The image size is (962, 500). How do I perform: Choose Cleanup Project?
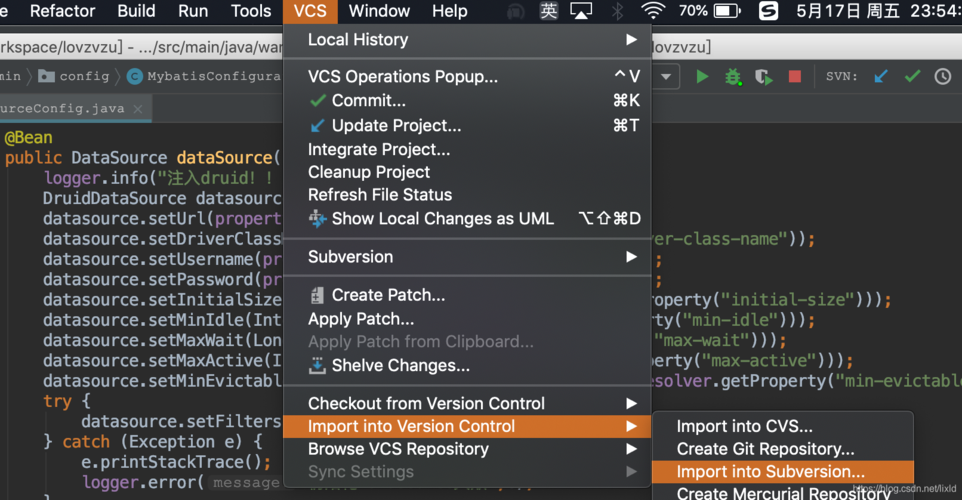[467, 172]
